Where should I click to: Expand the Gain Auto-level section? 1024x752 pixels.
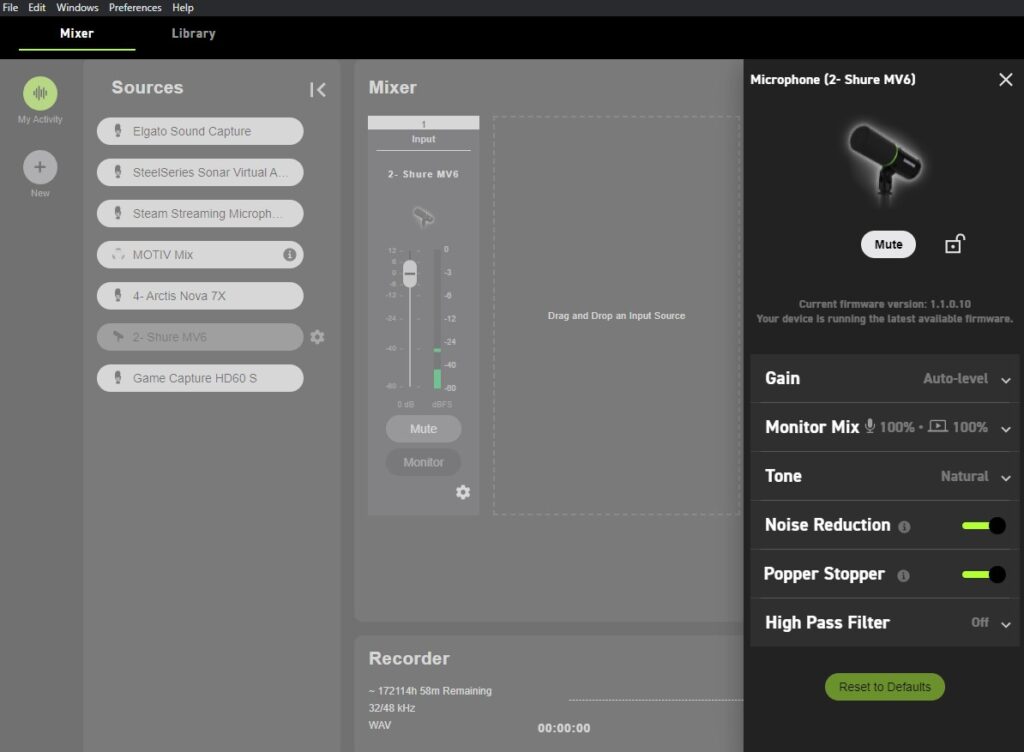pos(885,379)
